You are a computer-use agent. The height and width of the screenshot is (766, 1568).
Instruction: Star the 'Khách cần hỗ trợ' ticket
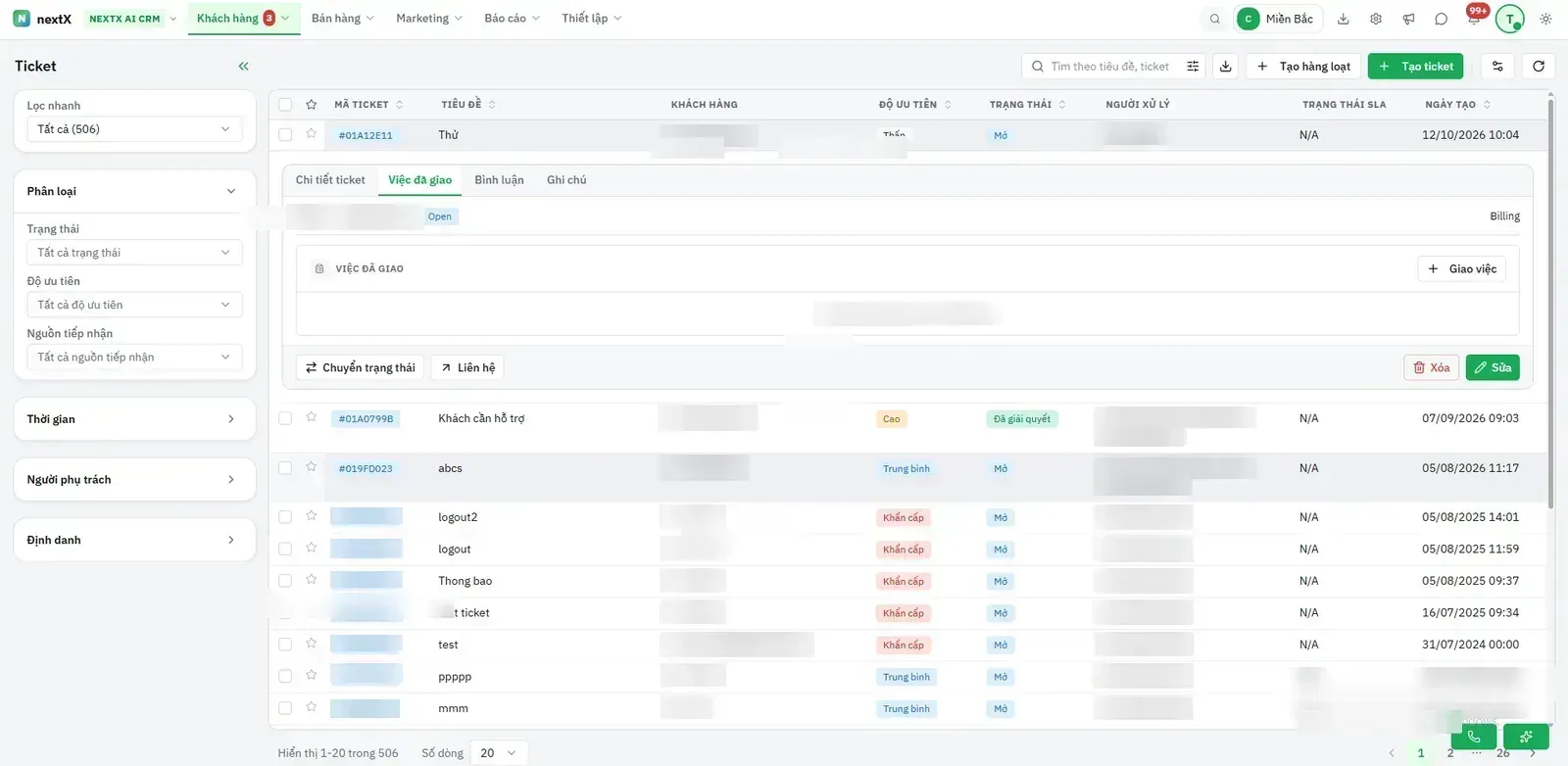point(311,417)
